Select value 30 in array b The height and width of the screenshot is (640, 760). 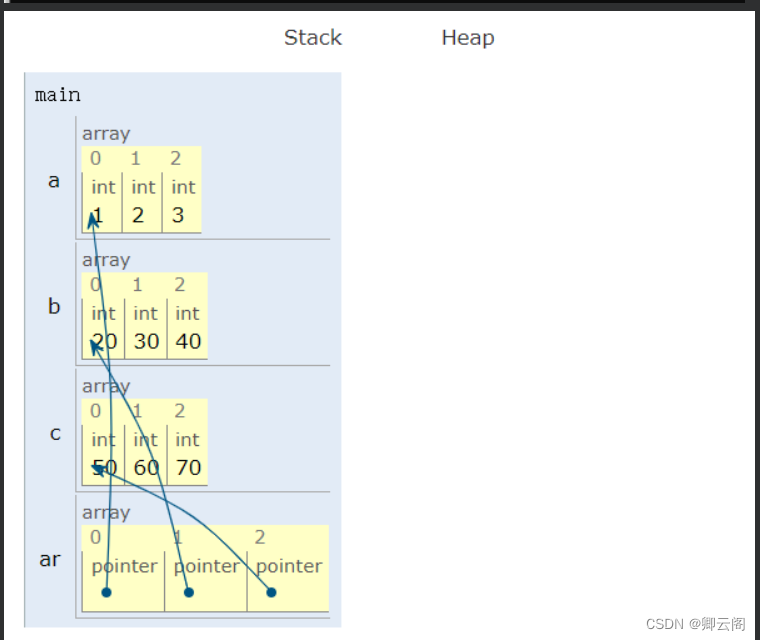[x=146, y=341]
